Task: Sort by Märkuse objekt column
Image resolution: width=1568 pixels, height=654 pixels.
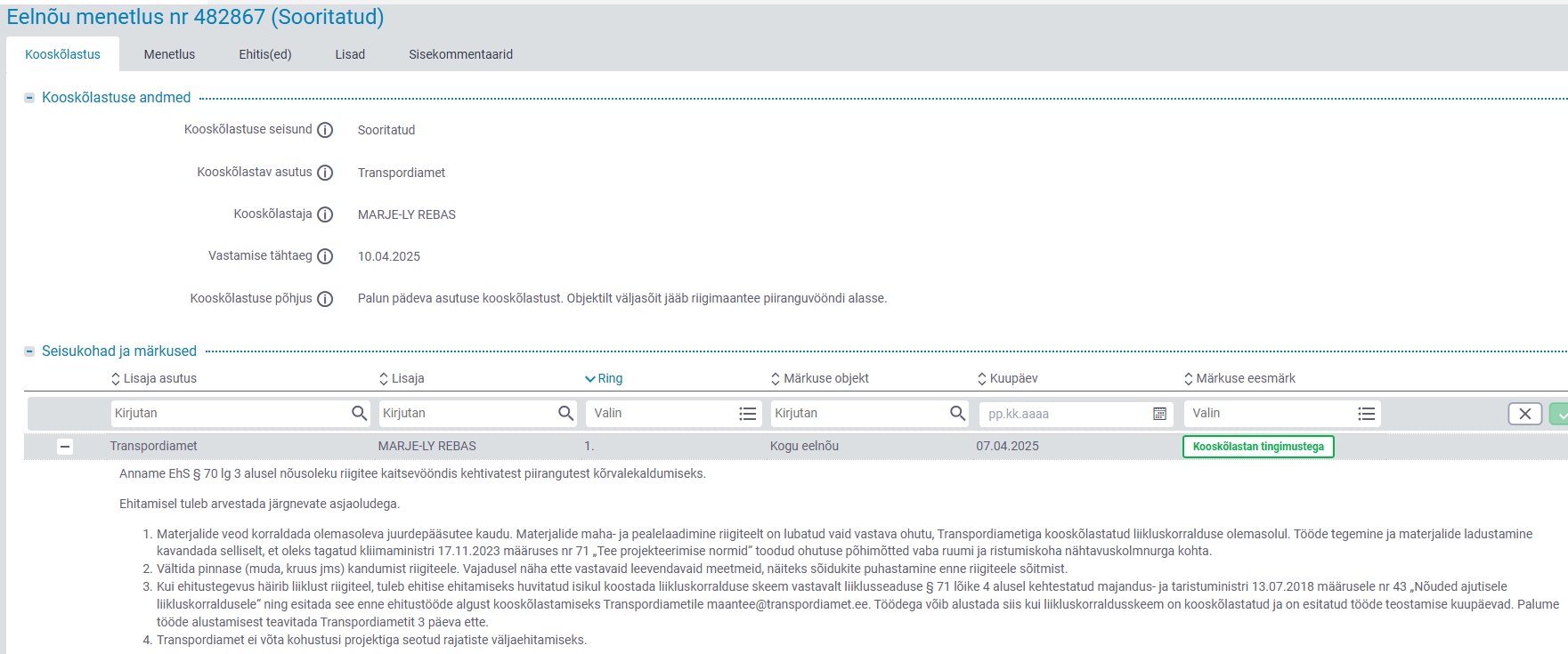Action: pyautogui.click(x=820, y=378)
